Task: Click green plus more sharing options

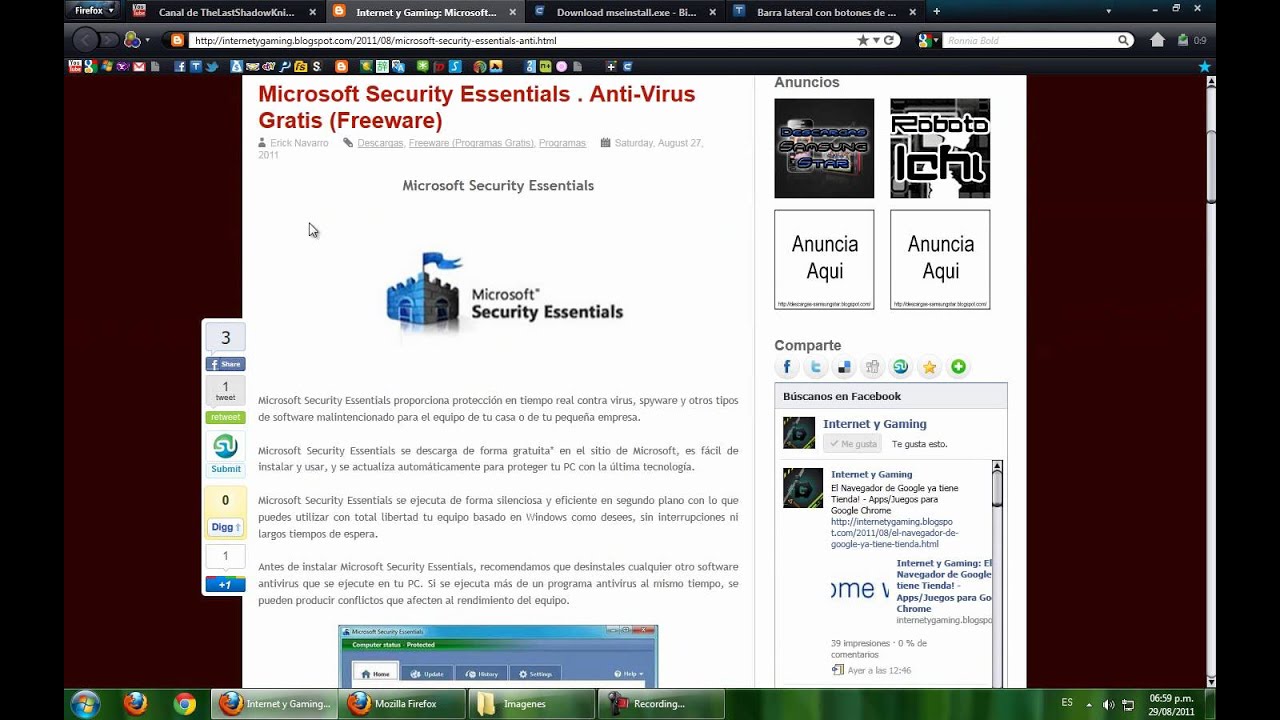Action: click(x=958, y=367)
